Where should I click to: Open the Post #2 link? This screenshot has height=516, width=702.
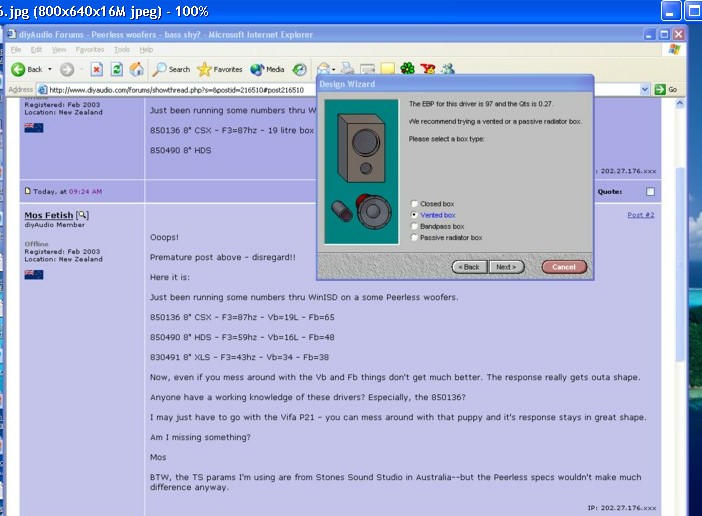[x=641, y=215]
